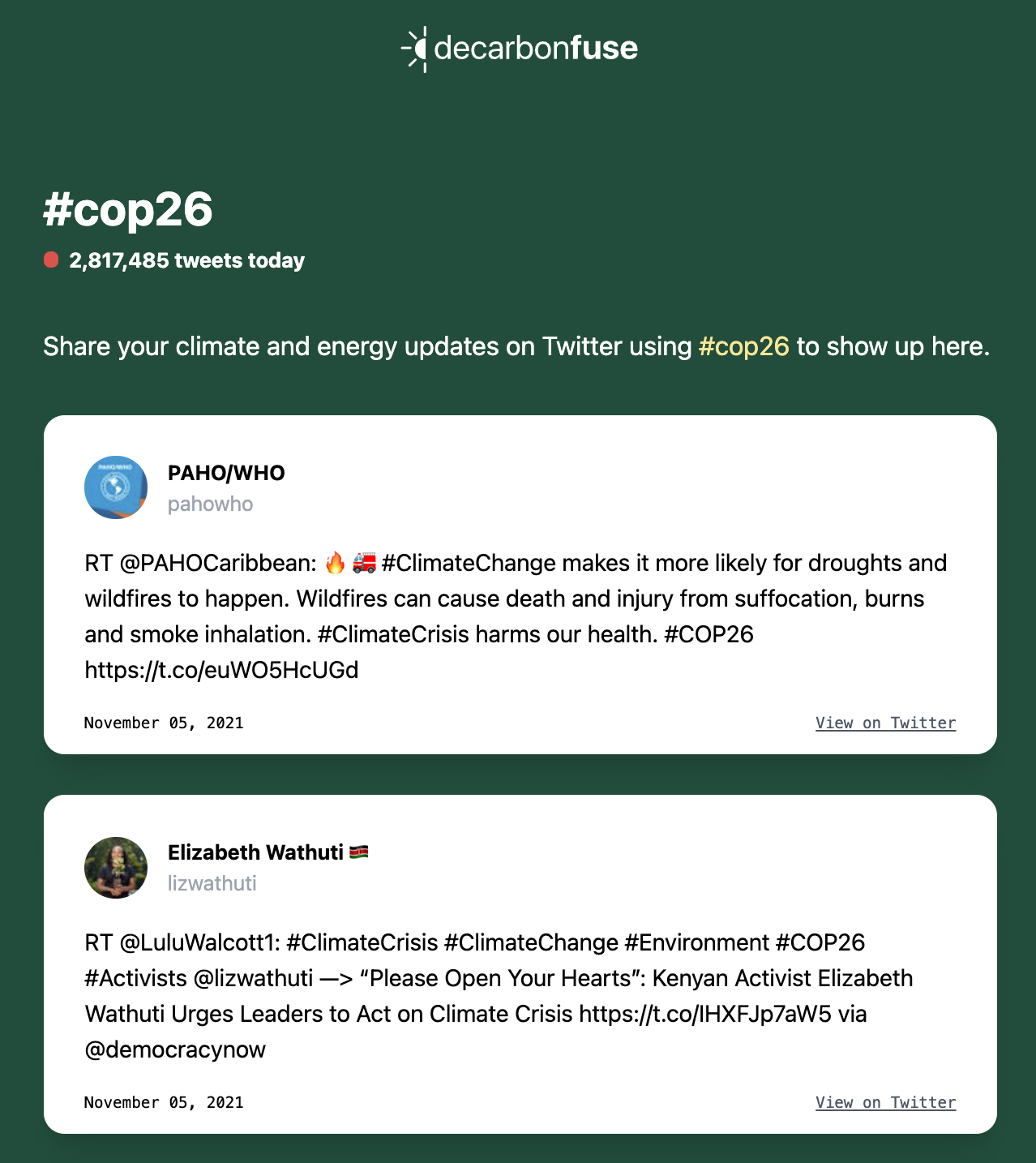The width and height of the screenshot is (1036, 1163).
Task: Click the Elizabeth Wathuti display name
Action: (x=255, y=852)
